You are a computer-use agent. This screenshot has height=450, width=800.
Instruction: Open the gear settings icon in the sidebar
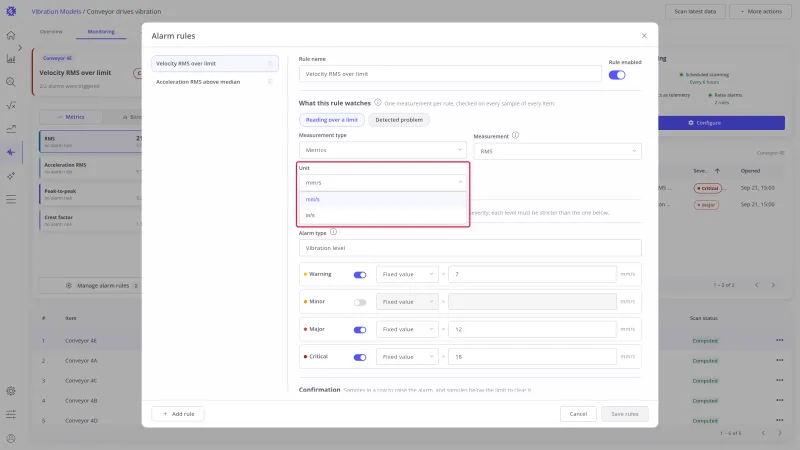click(x=11, y=391)
